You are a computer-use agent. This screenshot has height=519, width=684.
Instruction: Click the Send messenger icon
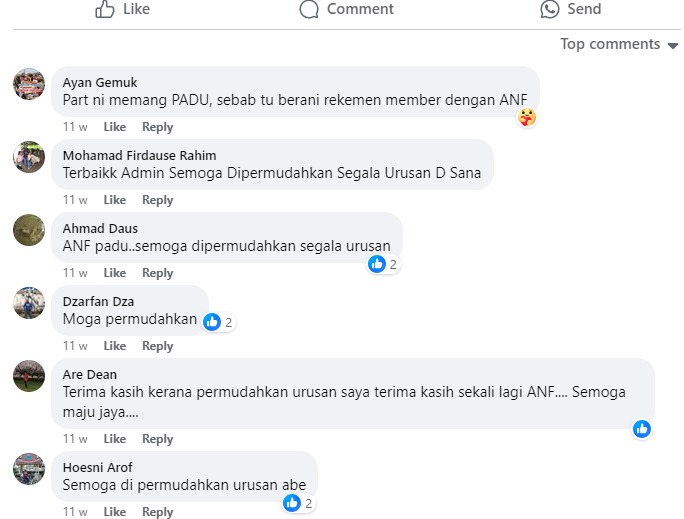549,9
